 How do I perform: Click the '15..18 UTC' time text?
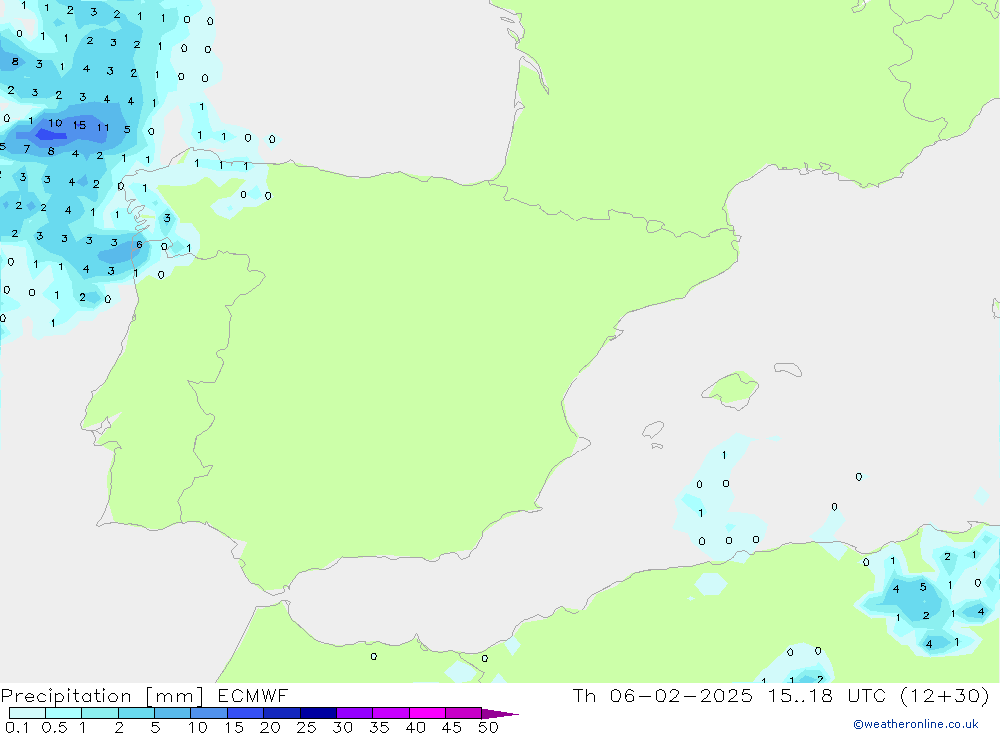pyautogui.click(x=828, y=695)
